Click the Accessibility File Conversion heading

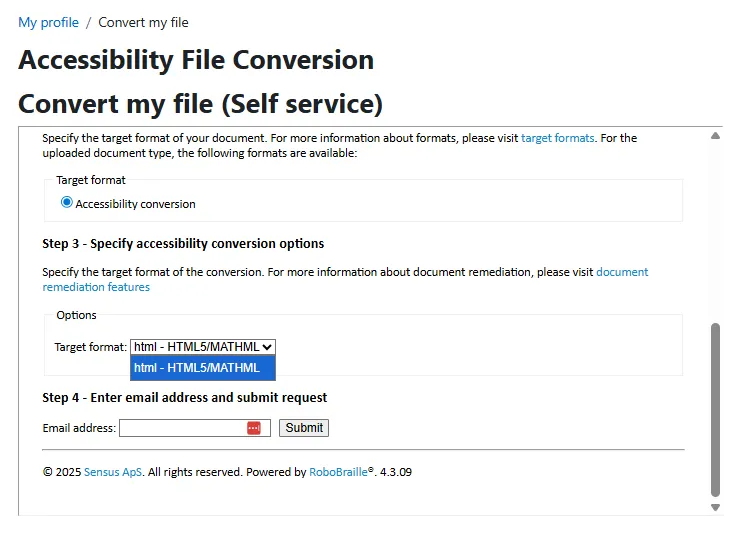196,60
